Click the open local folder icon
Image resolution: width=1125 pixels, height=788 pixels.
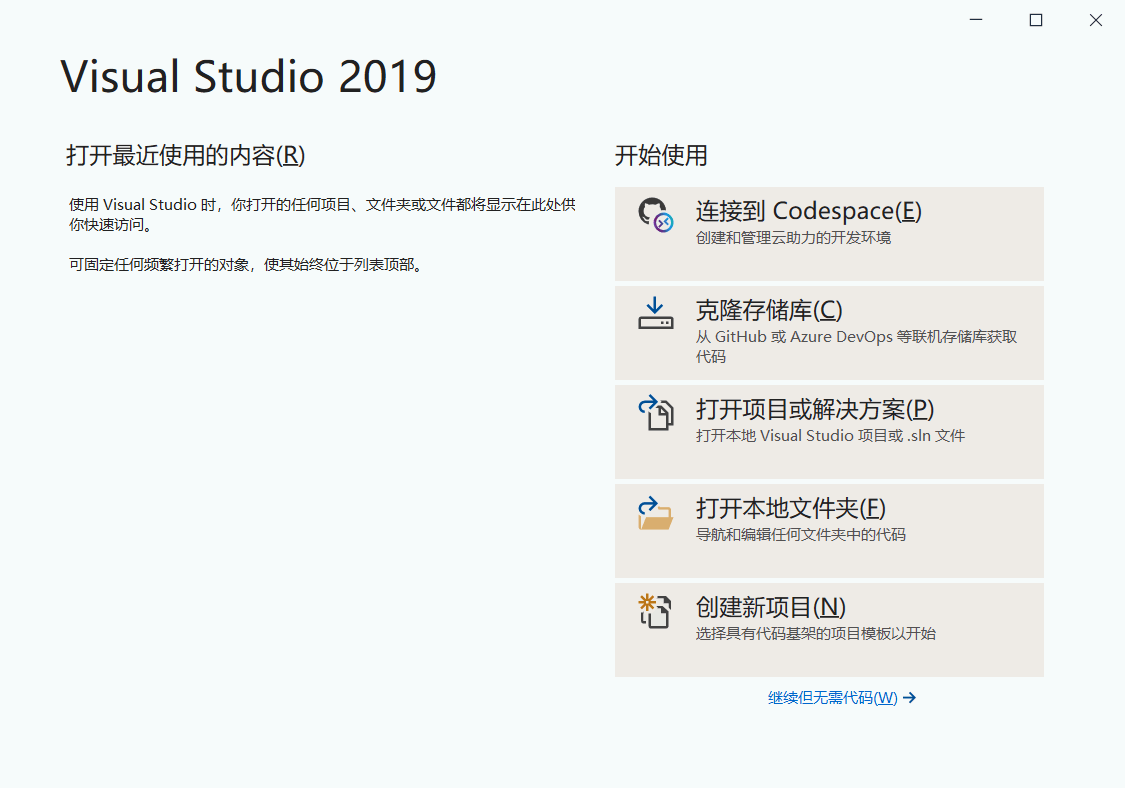pyautogui.click(x=656, y=513)
